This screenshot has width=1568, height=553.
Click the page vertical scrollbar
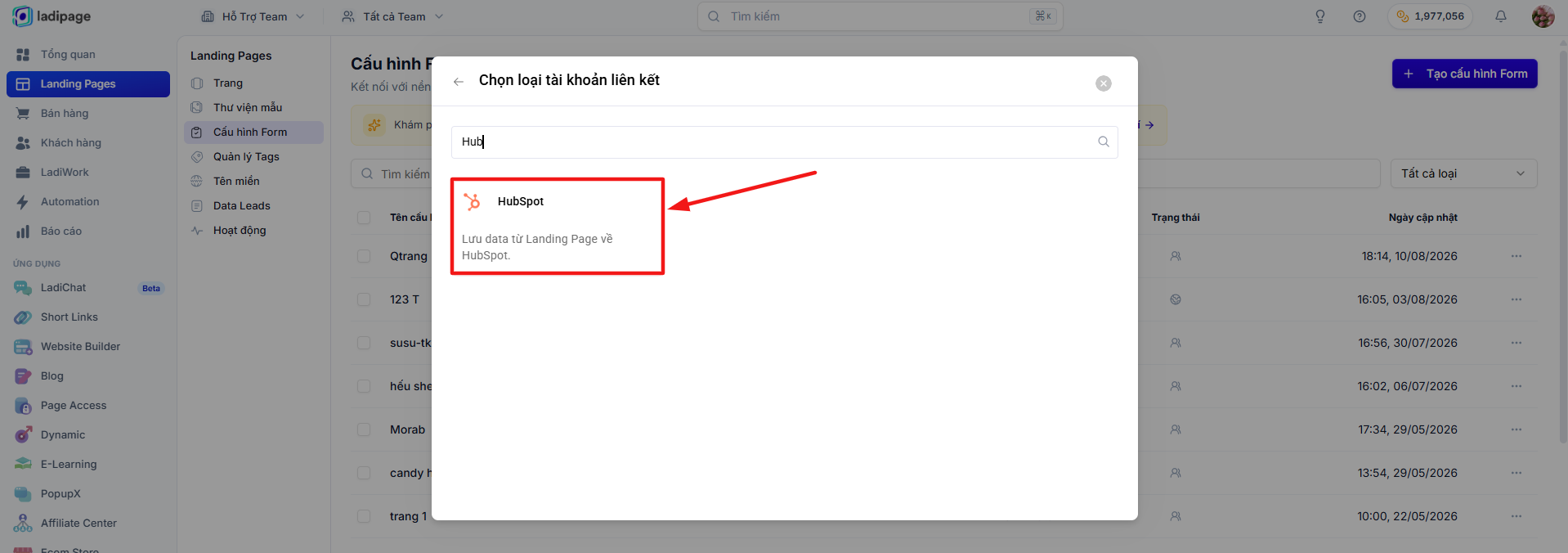click(1564, 245)
